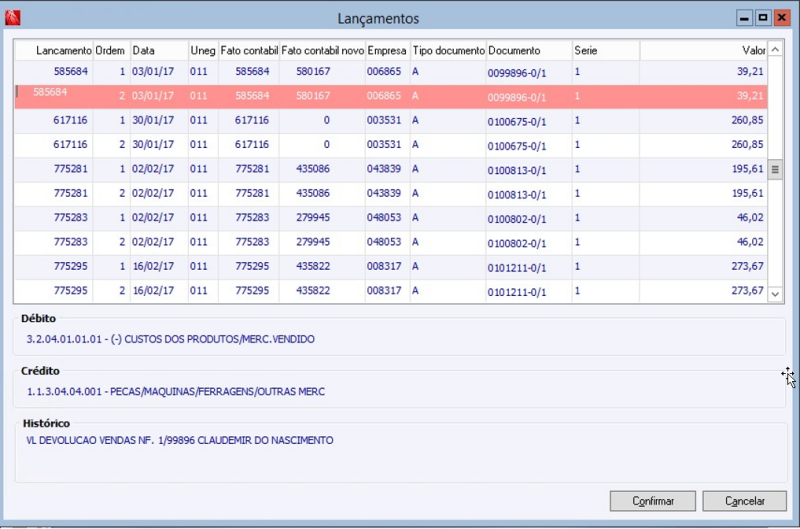
Task: Sort by the Data column header
Action: point(159,51)
